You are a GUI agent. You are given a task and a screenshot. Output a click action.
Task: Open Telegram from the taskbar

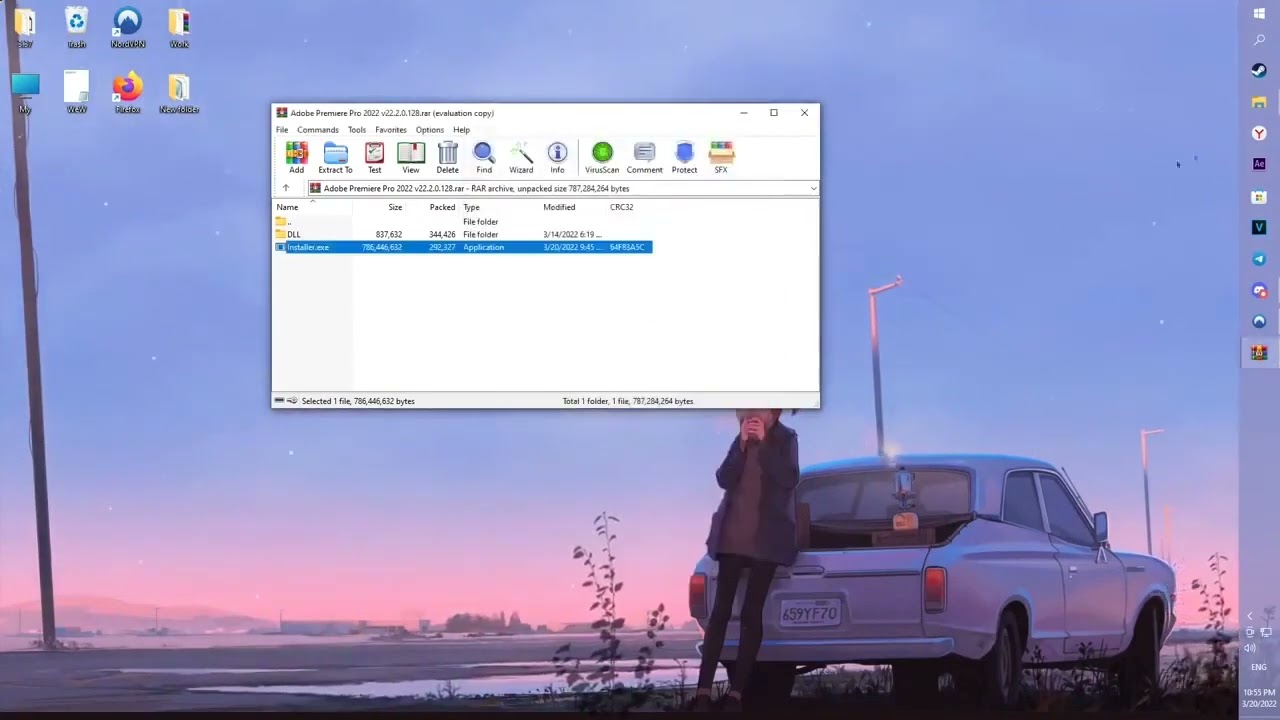1259,259
